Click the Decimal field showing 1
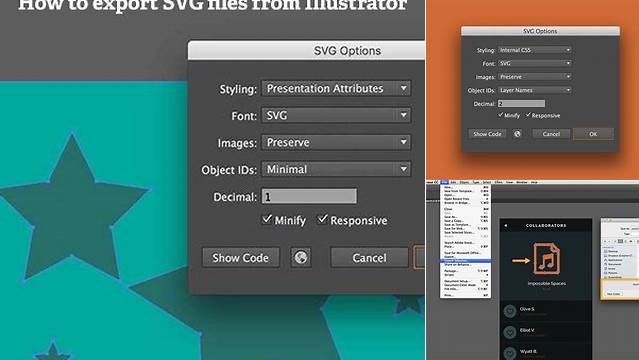This screenshot has width=639, height=360. [309, 197]
